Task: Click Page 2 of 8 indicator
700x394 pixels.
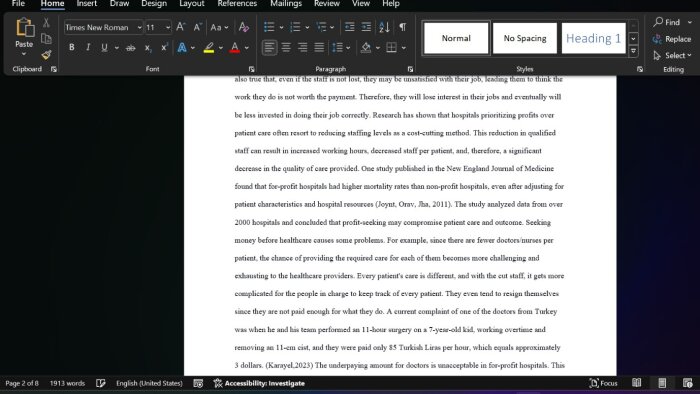Action: 22,383
